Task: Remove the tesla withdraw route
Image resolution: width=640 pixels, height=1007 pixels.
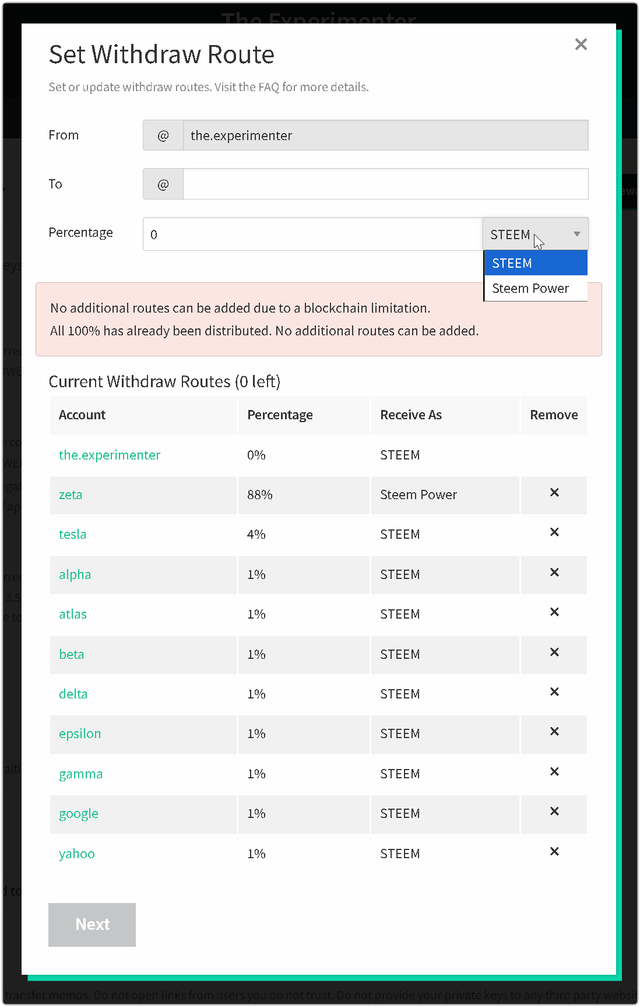Action: (554, 533)
